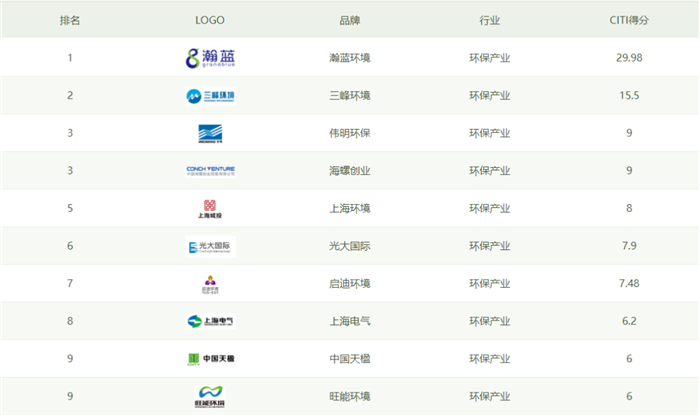Open the 中国天楹 brand name link
Screen dimensions: 700x415
point(350,359)
